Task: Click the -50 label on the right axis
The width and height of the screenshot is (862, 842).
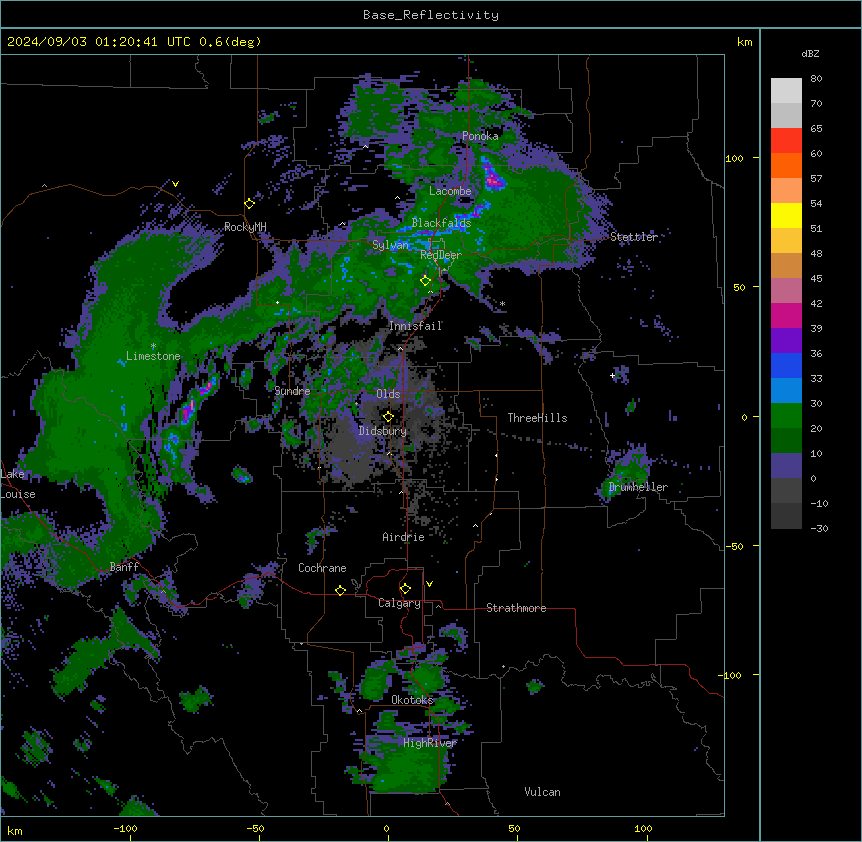Action: [734, 546]
